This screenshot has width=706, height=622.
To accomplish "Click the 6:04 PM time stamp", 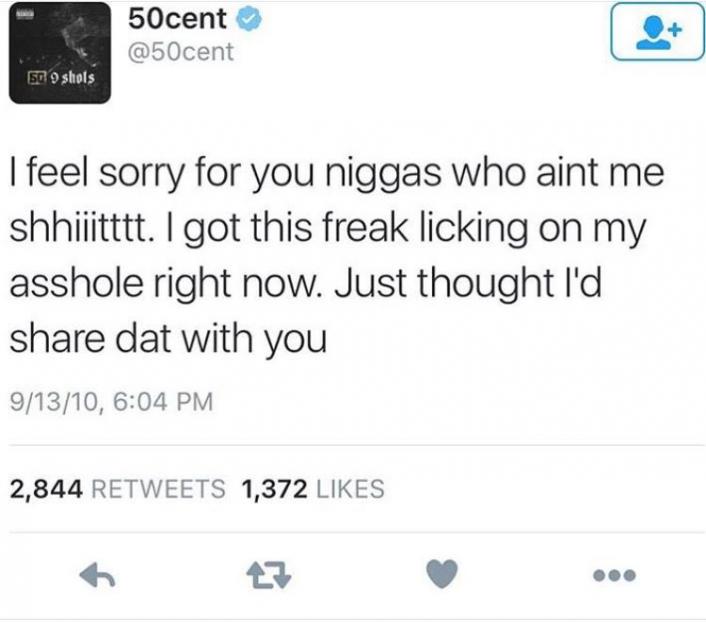I will 163,402.
